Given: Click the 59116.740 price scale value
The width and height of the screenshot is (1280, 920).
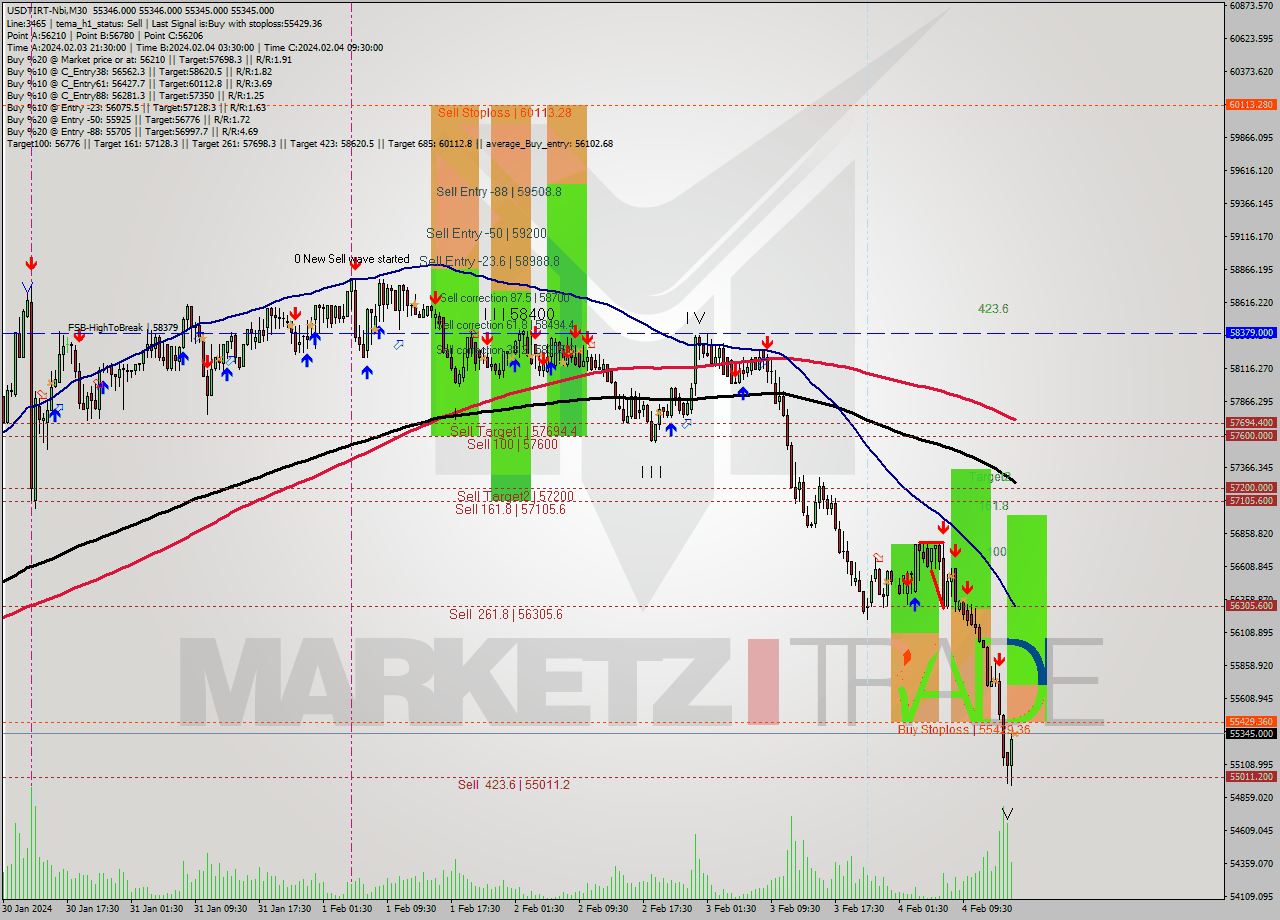Looking at the screenshot, I should pyautogui.click(x=1251, y=237).
